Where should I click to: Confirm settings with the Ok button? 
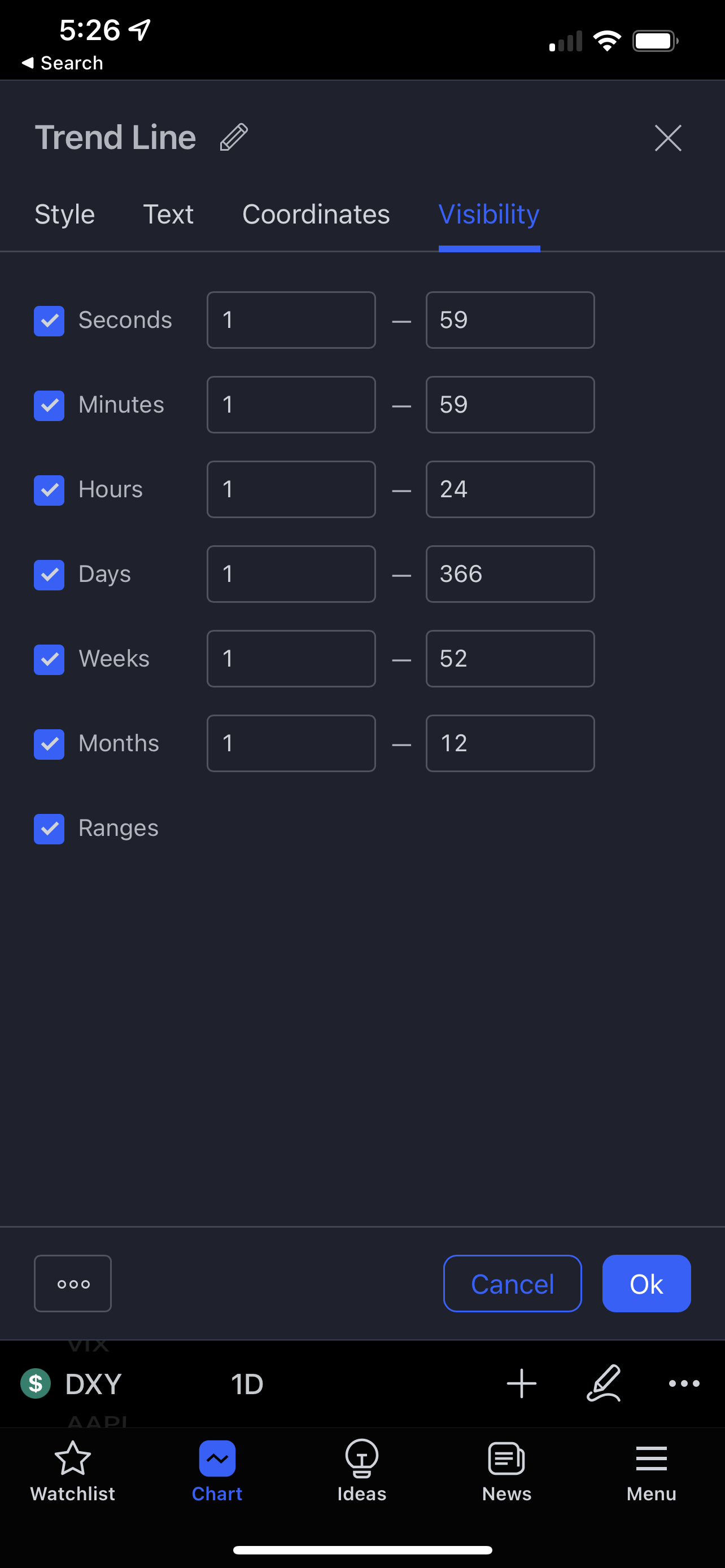pyautogui.click(x=646, y=1284)
